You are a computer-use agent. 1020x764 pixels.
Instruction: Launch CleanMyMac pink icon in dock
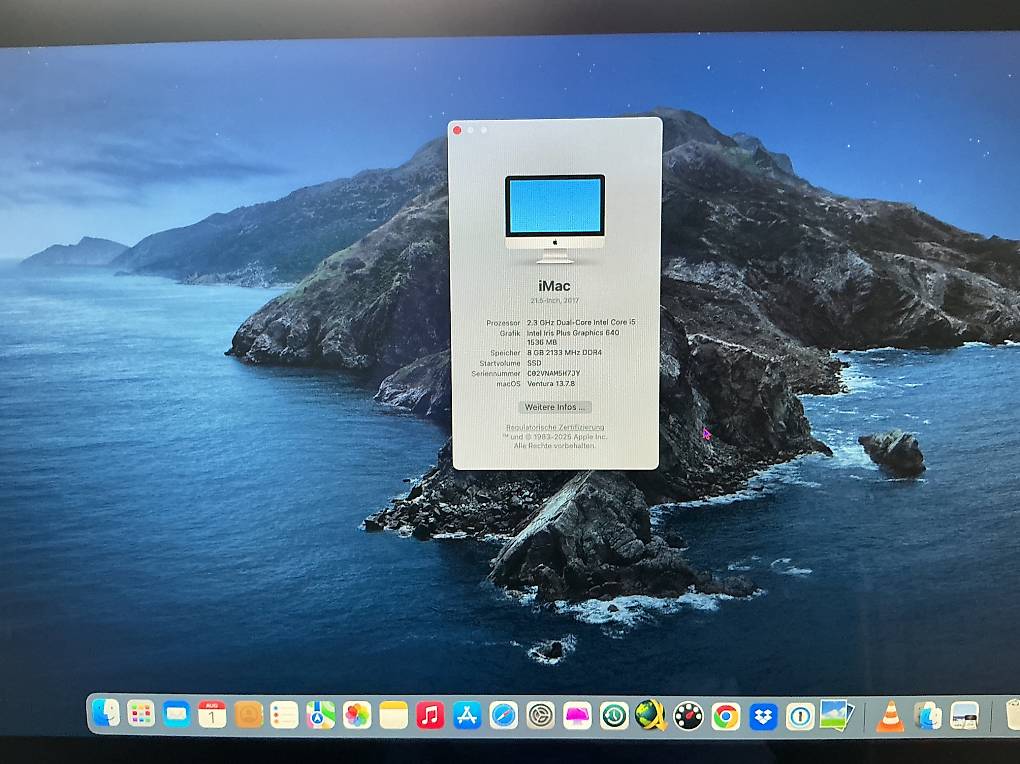[577, 716]
